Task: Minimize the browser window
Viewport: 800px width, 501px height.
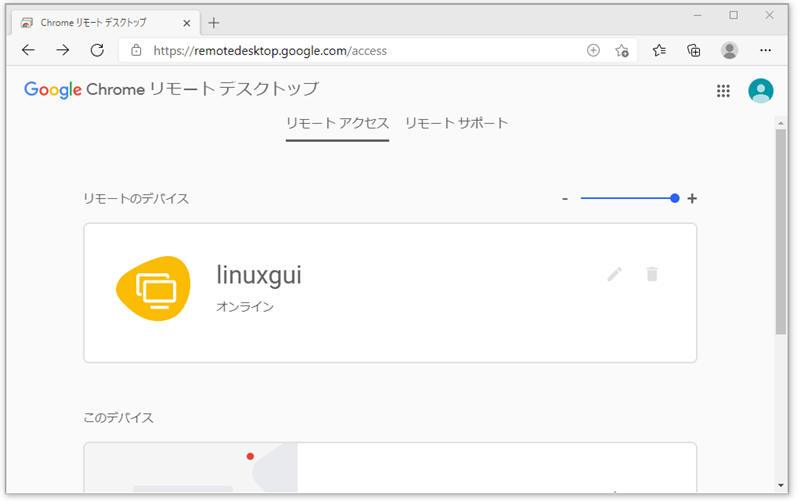Action: [697, 16]
